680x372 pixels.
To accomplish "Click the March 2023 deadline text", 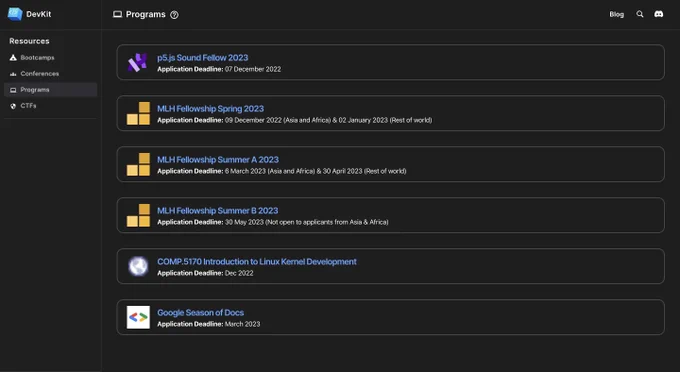I will 242,324.
